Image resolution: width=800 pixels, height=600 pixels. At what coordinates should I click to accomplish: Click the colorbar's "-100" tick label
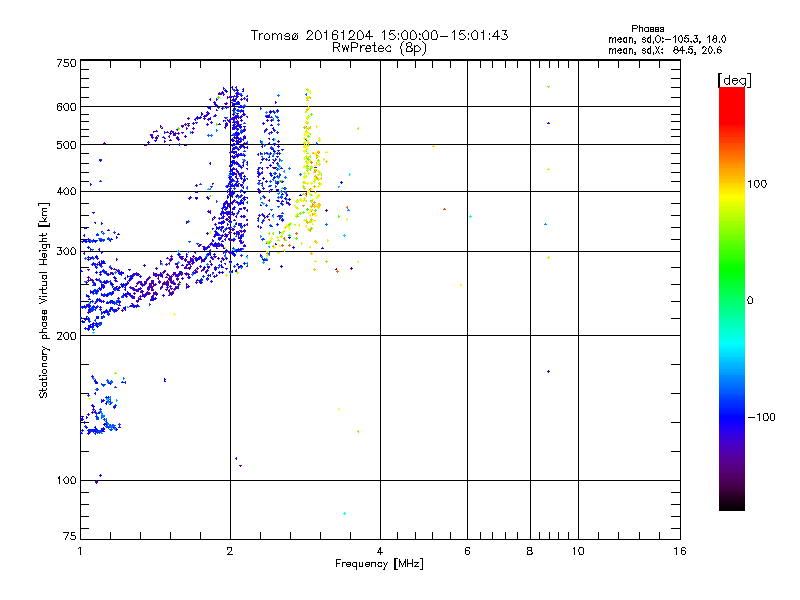pos(761,417)
